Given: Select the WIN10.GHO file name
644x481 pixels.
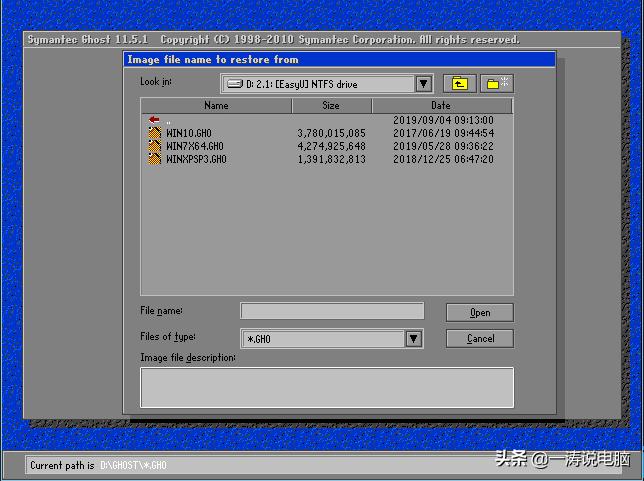Looking at the screenshot, I should coord(189,133).
